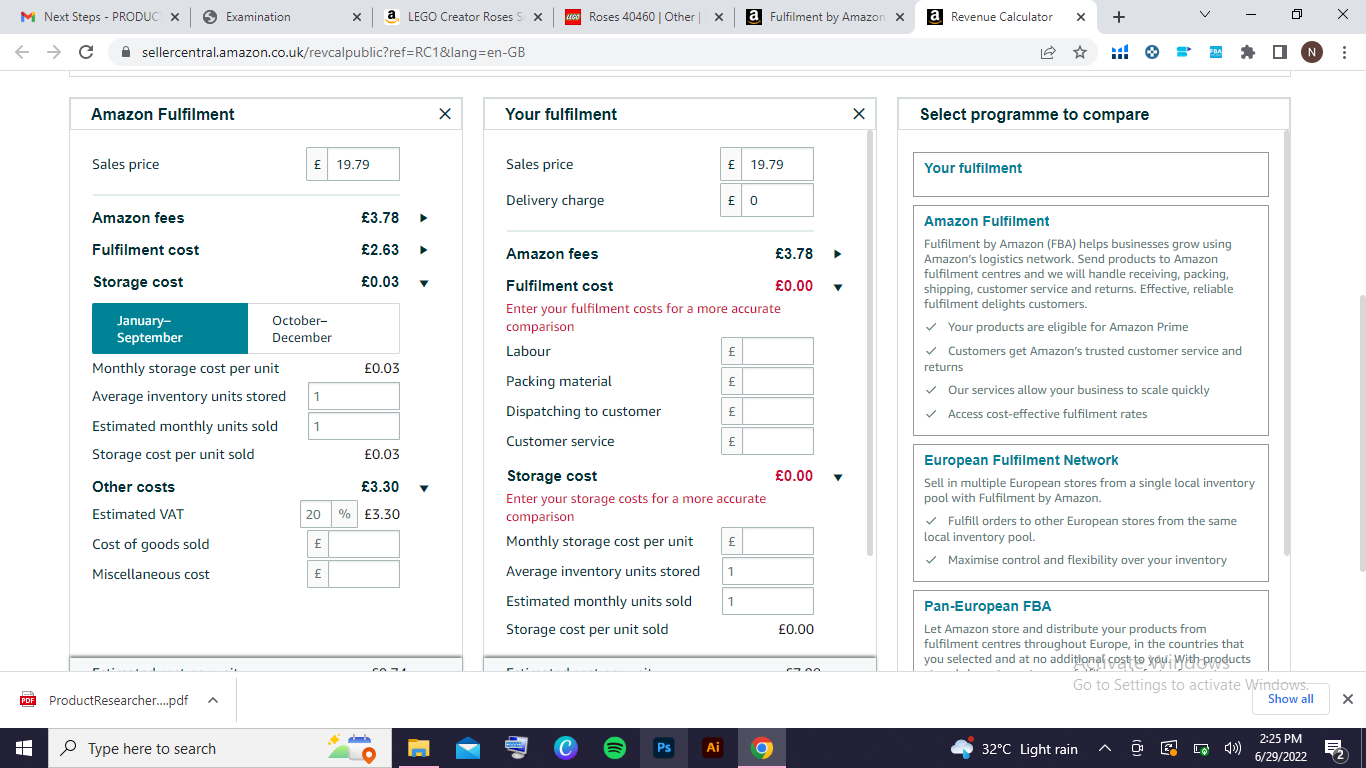Viewport: 1366px width, 768px height.
Task: Switch to the Gmail Next Steps tab
Action: (x=100, y=17)
